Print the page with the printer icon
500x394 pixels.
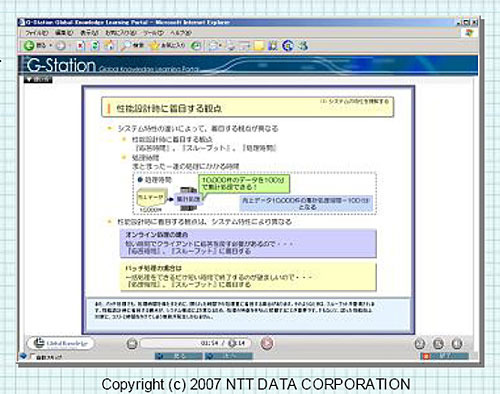click(x=232, y=46)
